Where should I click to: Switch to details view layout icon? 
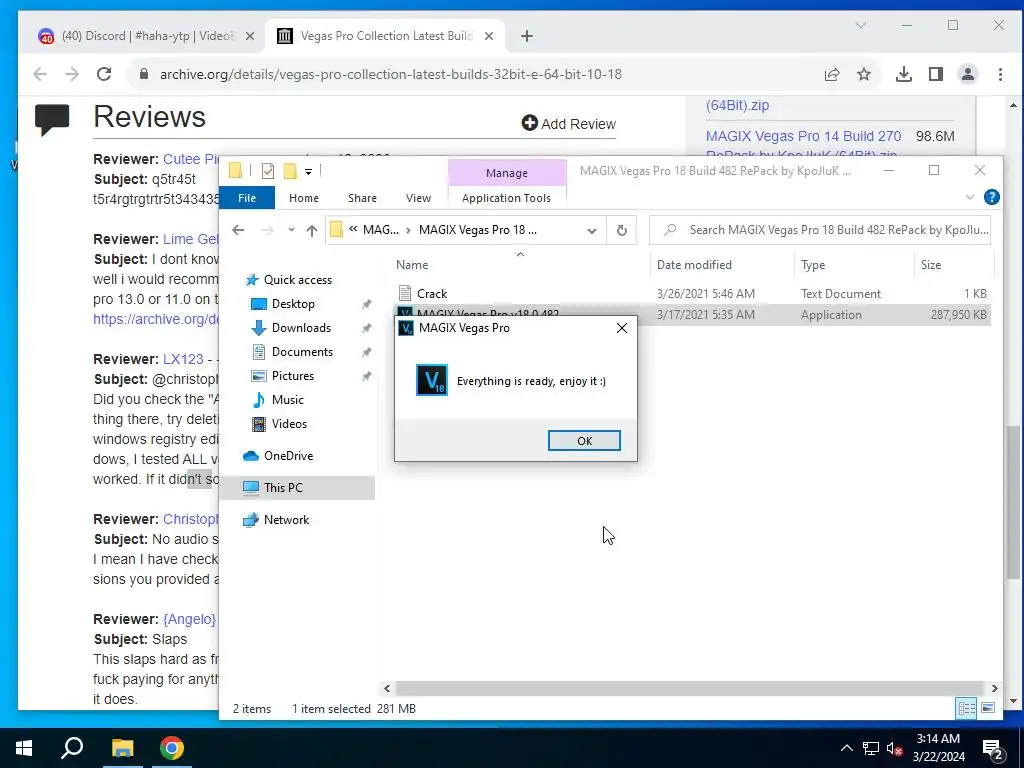pos(966,708)
